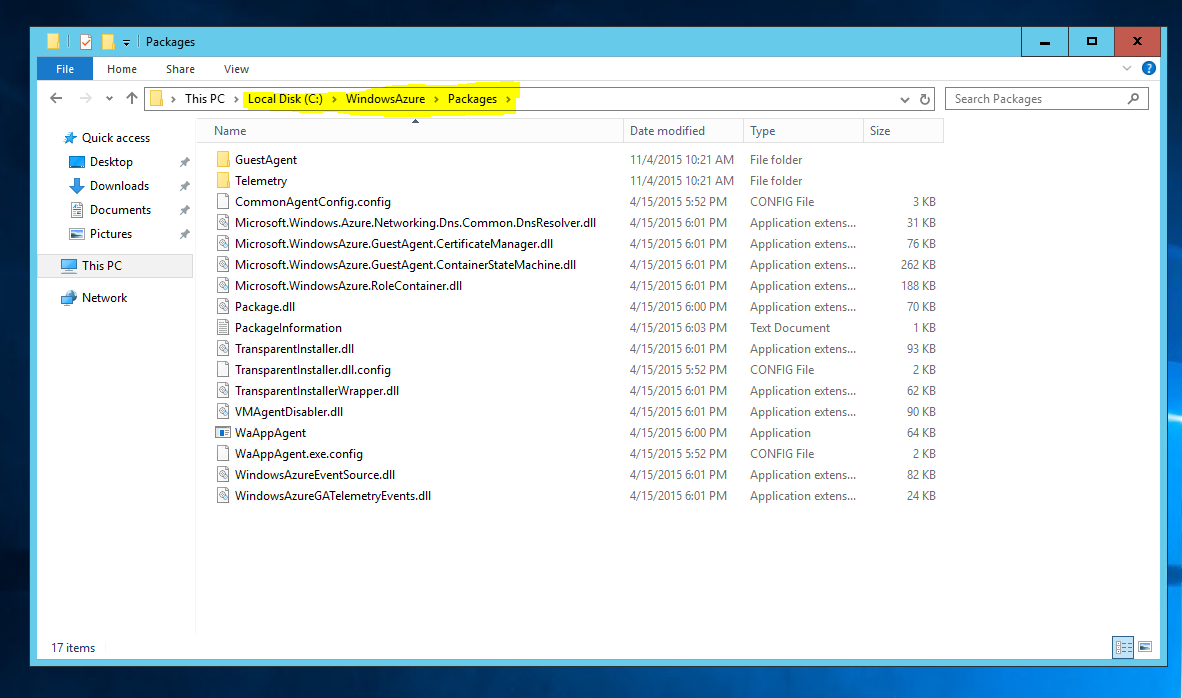Click WindowsAzure breadcrumb segment

point(385,99)
